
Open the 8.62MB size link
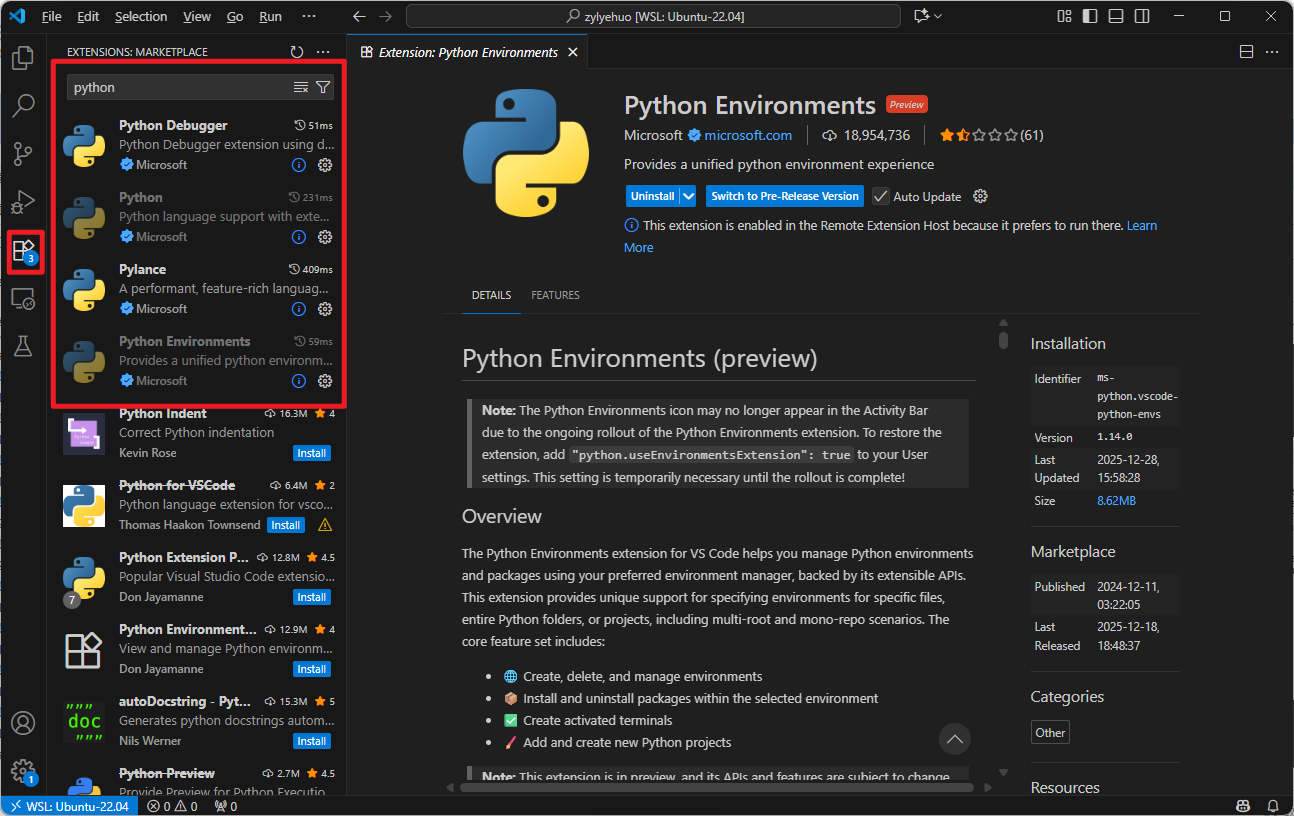(1116, 500)
